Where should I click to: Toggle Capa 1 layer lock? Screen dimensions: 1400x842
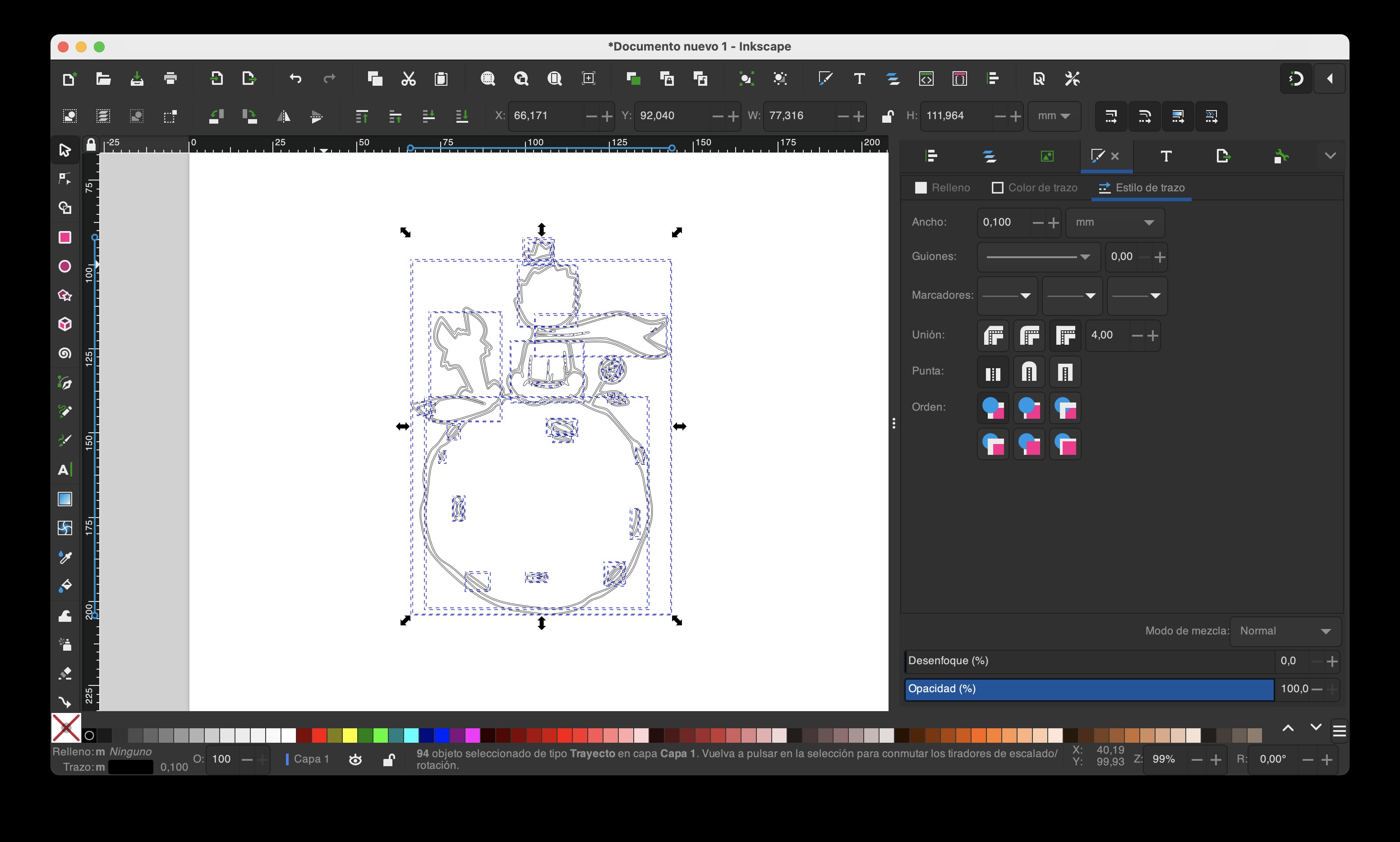pos(388,760)
